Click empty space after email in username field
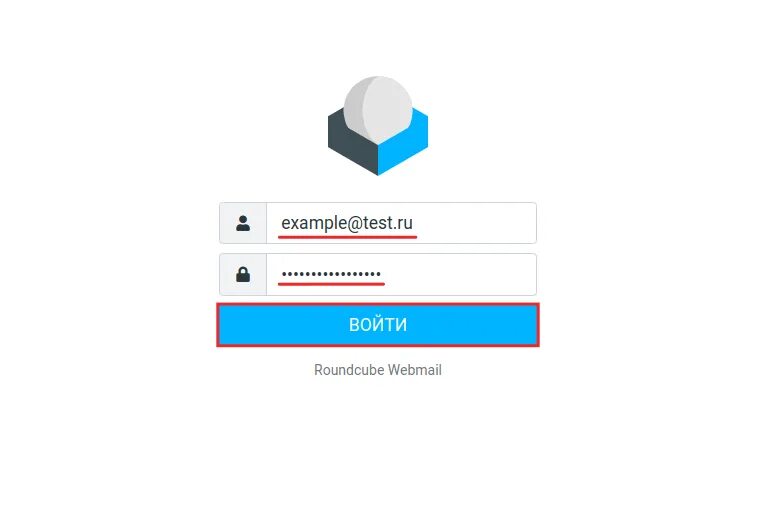776x530 pixels. coord(475,223)
